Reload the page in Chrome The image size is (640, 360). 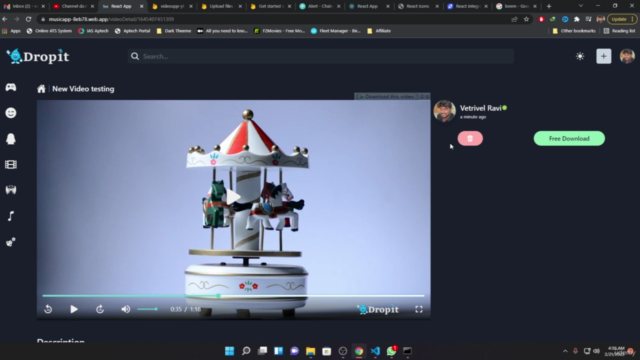click(x=28, y=19)
